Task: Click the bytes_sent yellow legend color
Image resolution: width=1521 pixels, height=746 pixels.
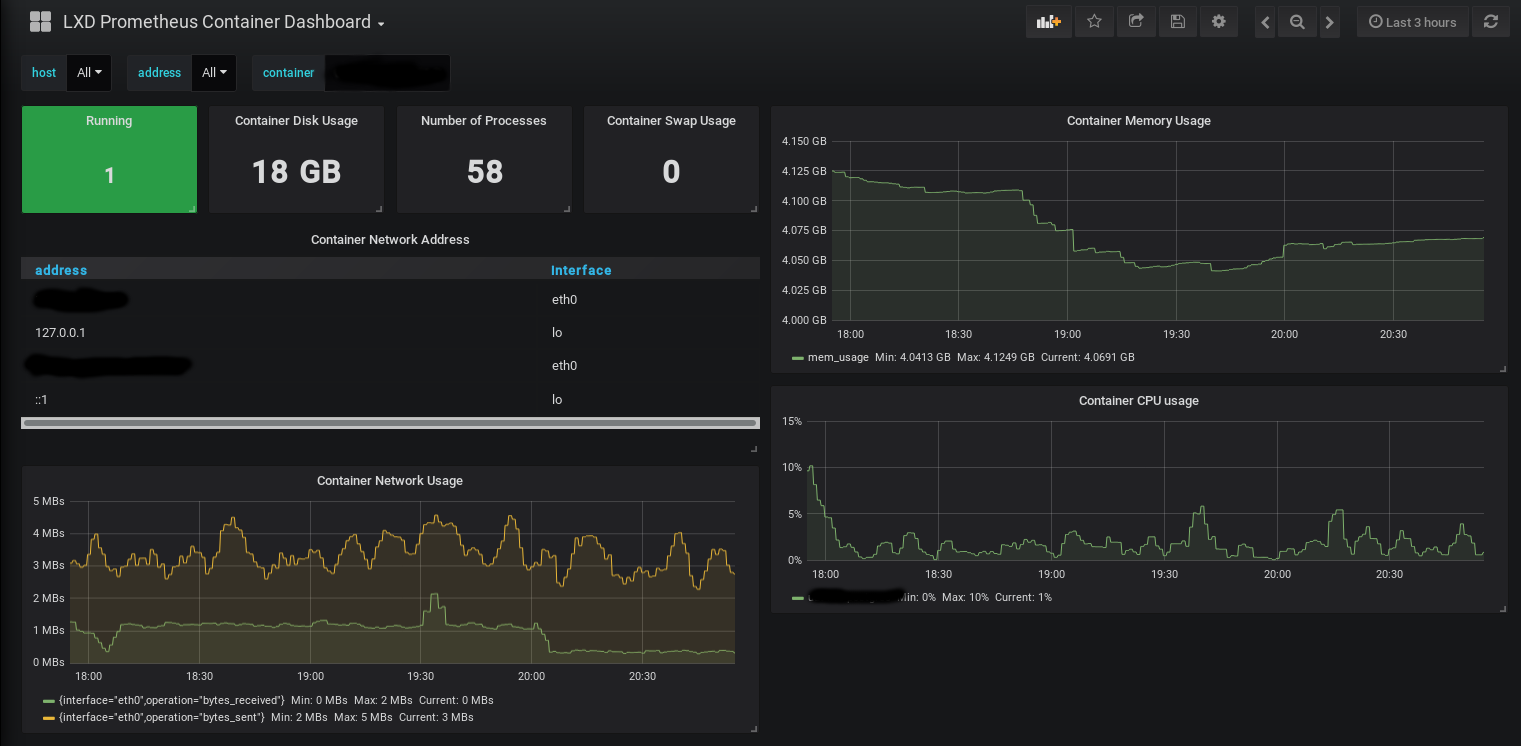Action: 49,718
